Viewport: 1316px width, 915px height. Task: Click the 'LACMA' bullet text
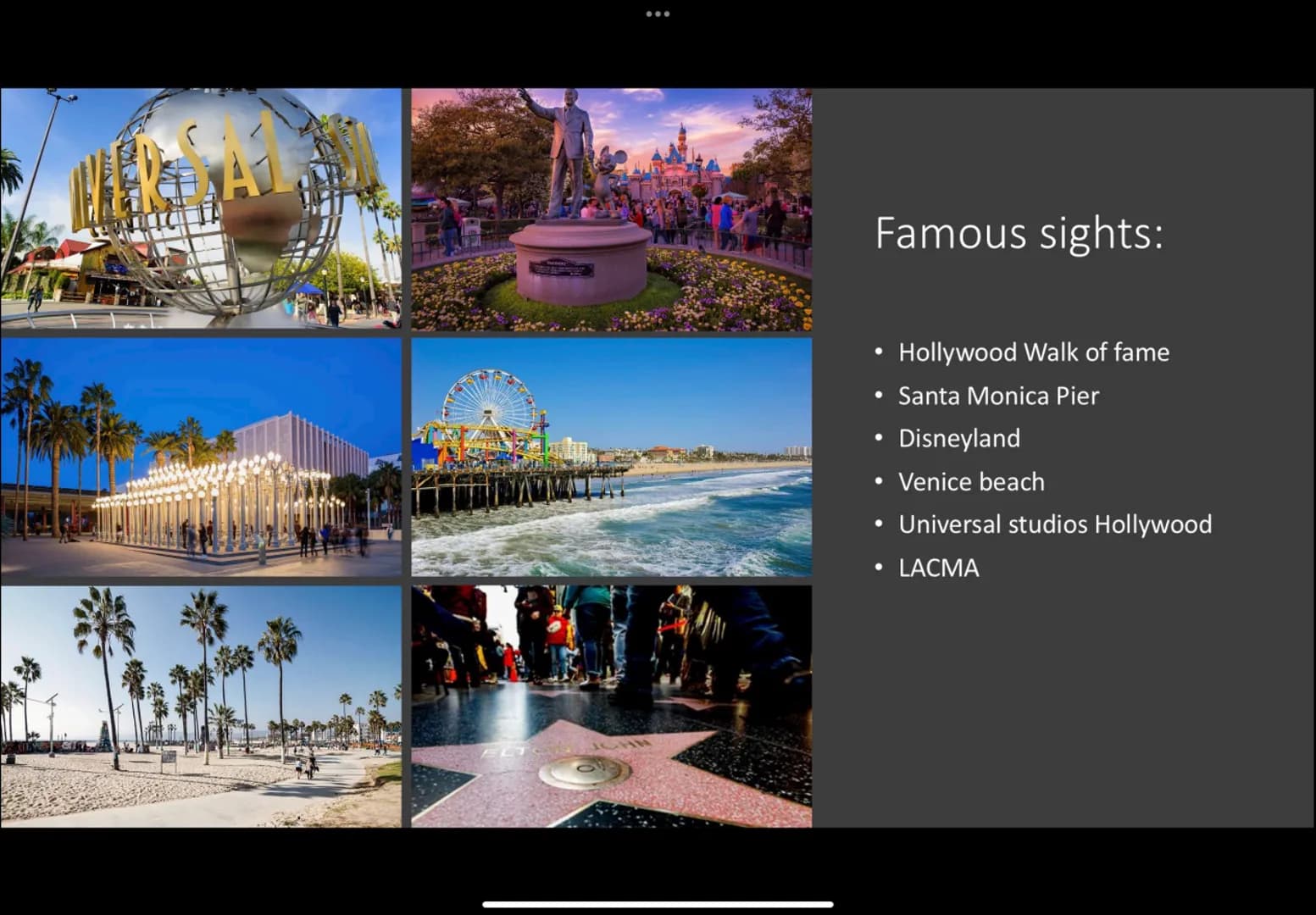938,568
